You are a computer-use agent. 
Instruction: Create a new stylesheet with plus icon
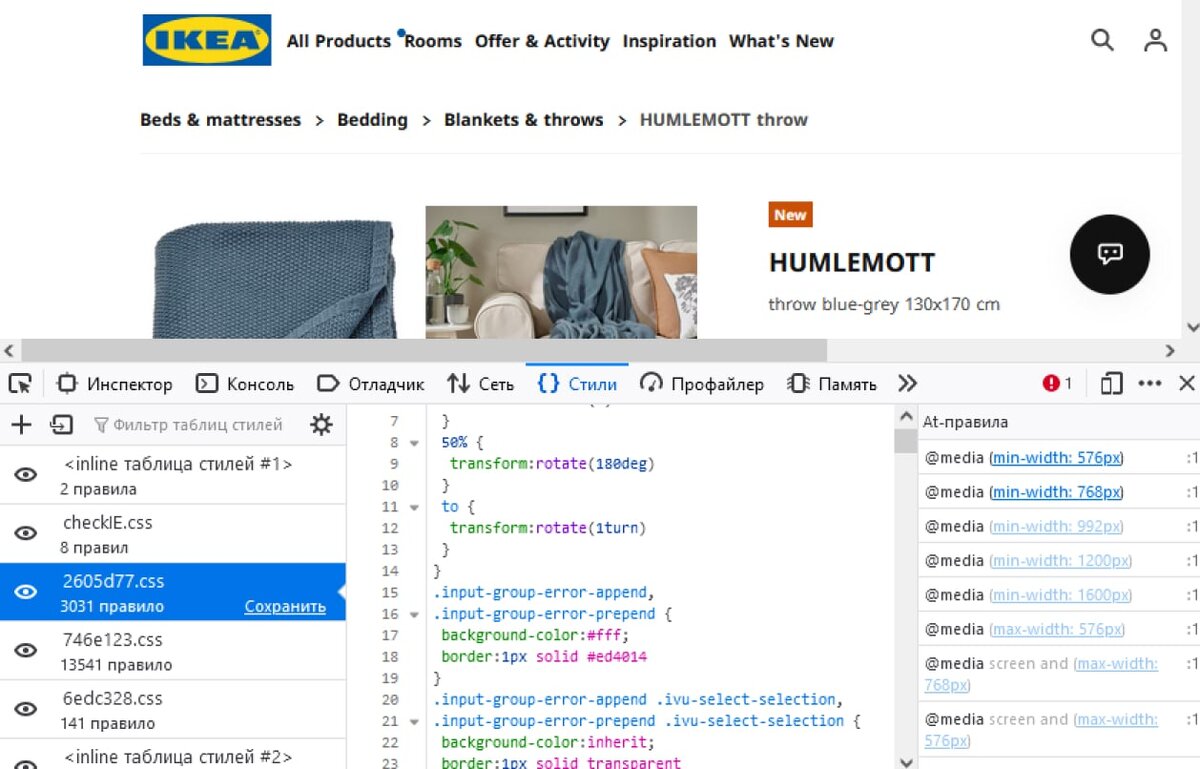coord(21,425)
